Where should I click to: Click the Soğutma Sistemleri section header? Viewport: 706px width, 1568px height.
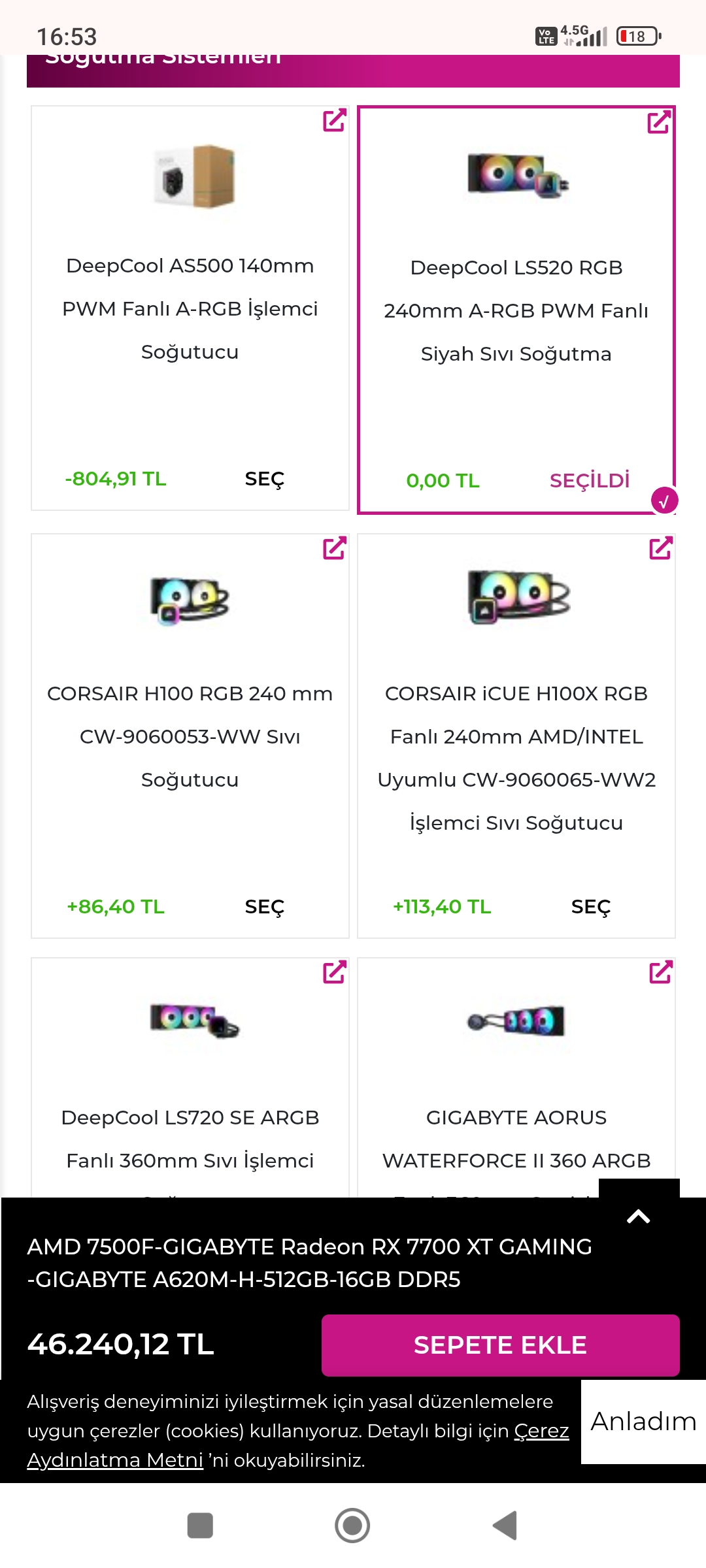(x=353, y=69)
